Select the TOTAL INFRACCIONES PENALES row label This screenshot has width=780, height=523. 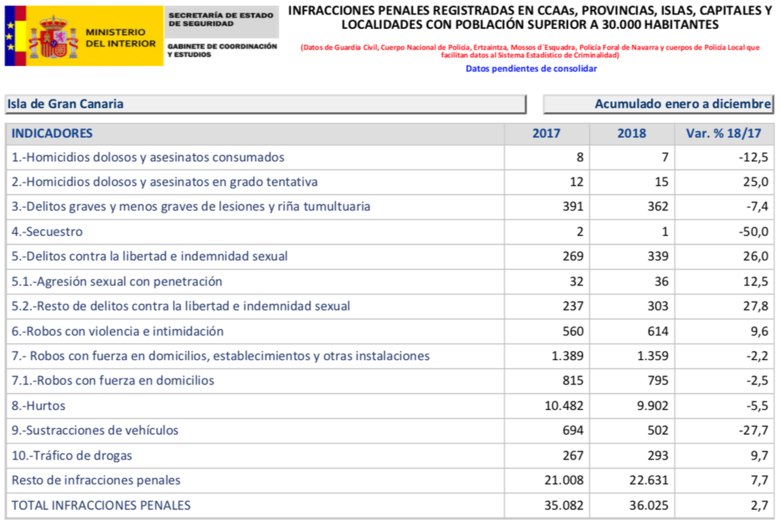click(100, 505)
